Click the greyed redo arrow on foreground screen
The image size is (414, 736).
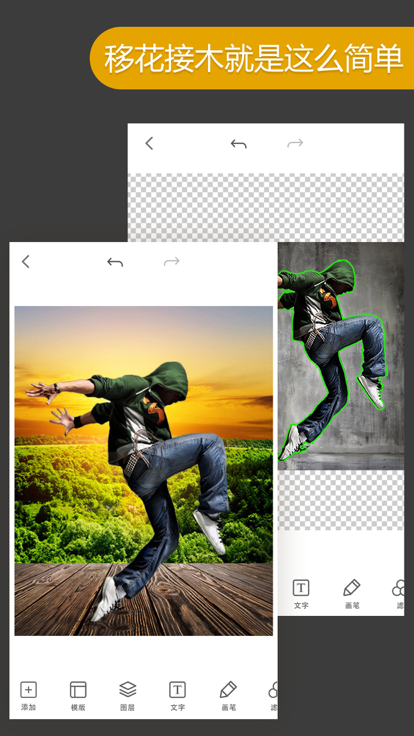click(x=172, y=261)
